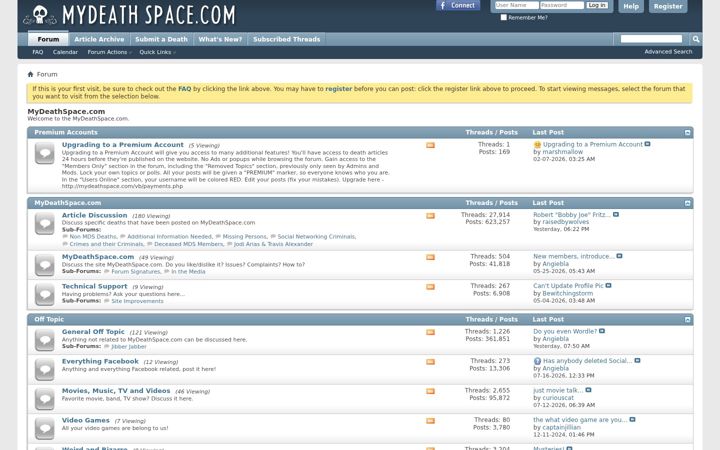Image resolution: width=720 pixels, height=450 pixels.
Task: Click the forum status icon for Article Discussion
Action: [x=45, y=224]
